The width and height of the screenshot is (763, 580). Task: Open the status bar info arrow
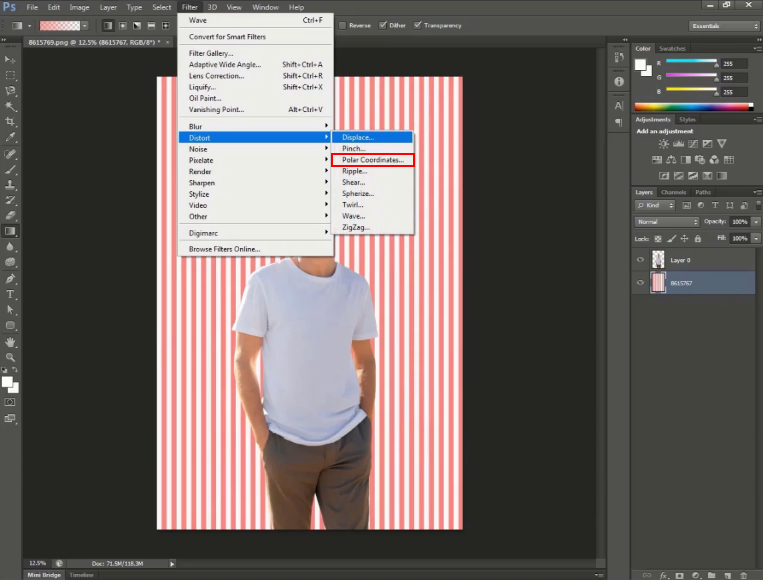(172, 563)
